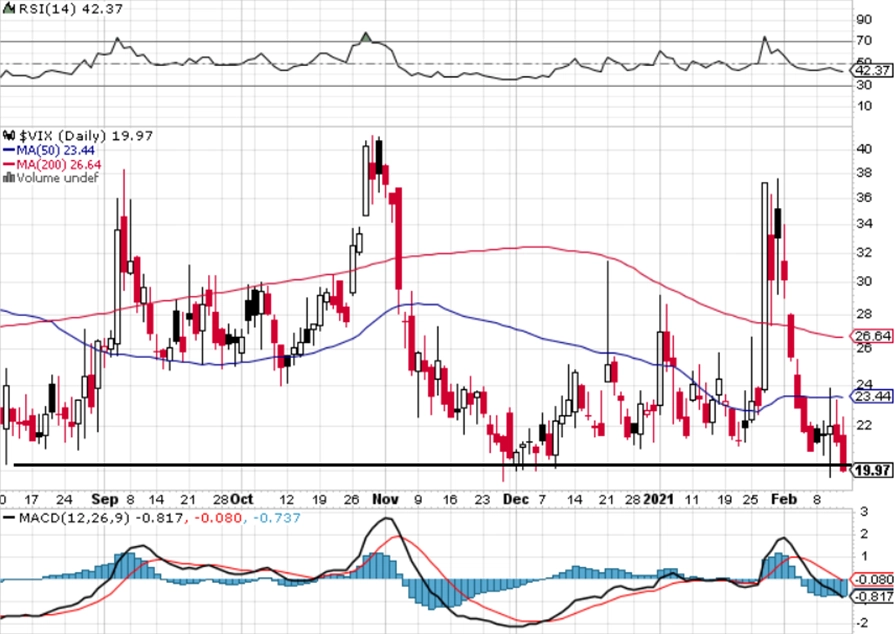Click the green RSI overbought triangle marker
Screen dimensions: 895x634
pyautogui.click(x=366, y=38)
